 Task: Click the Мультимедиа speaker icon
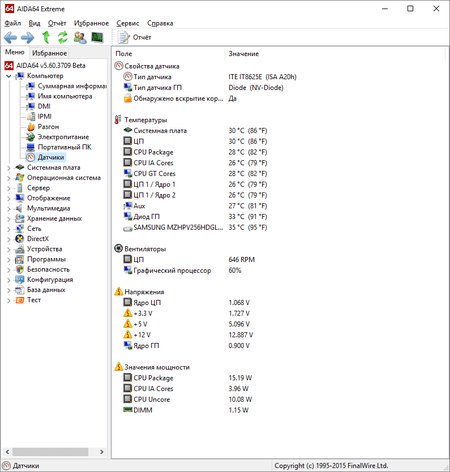click(19, 208)
